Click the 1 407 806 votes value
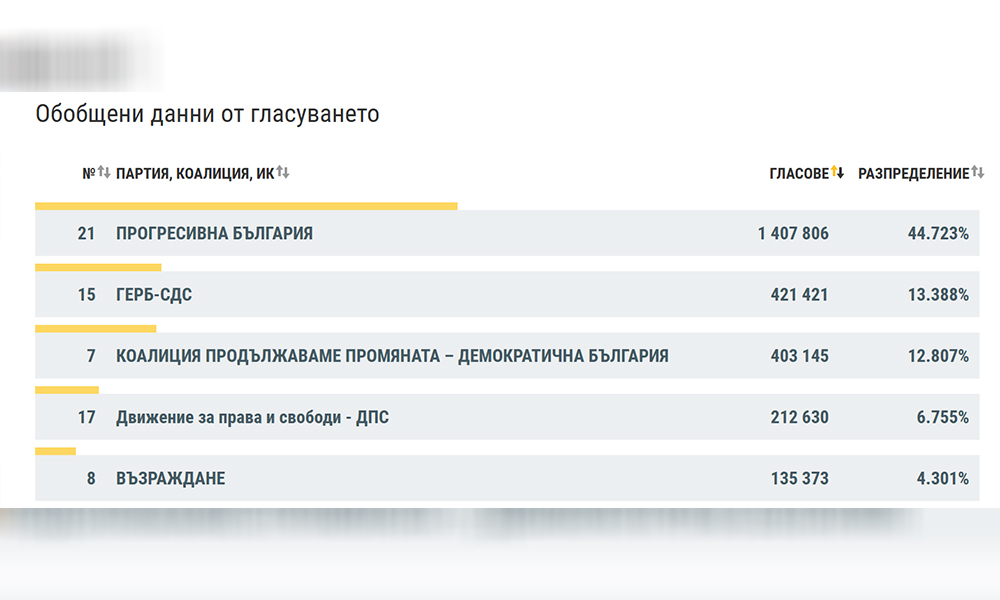 (x=793, y=233)
